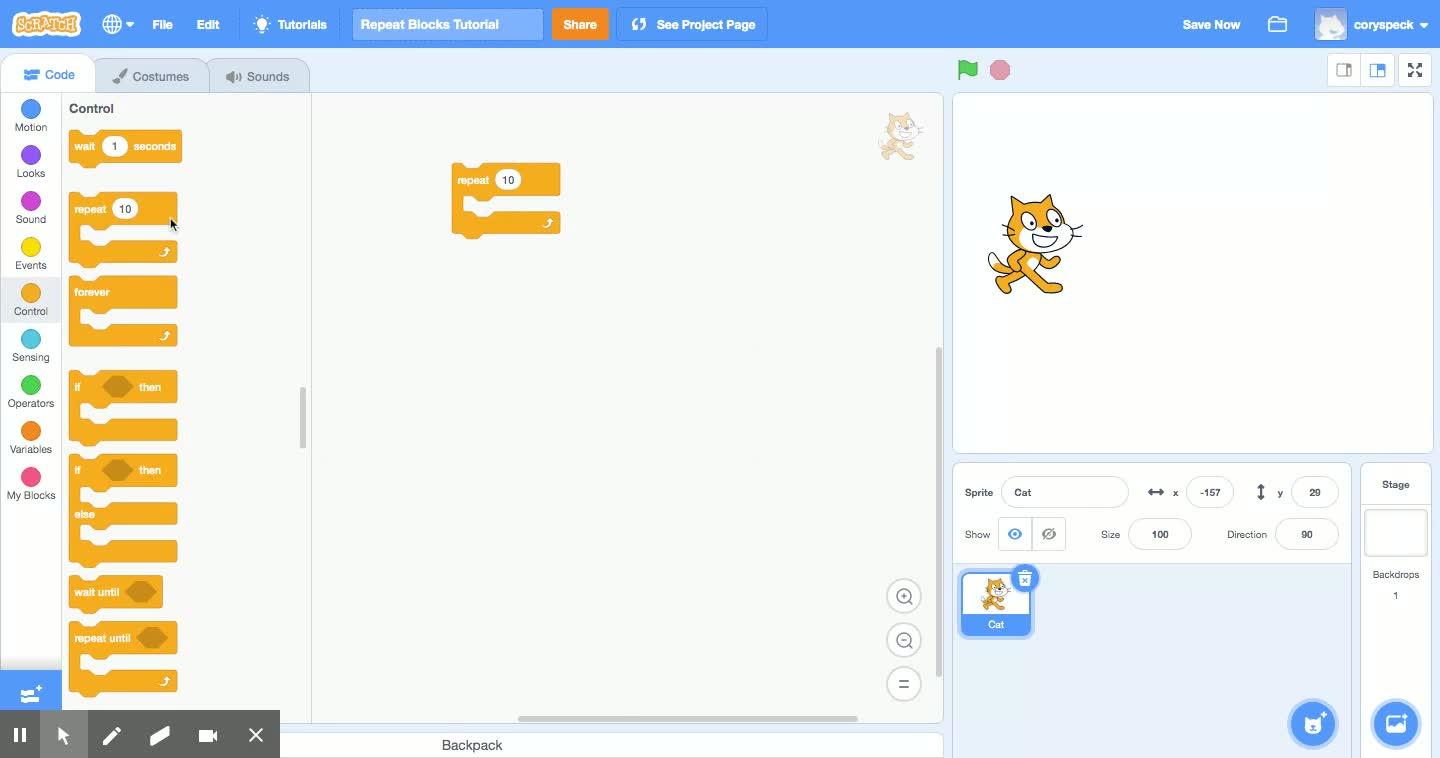The height and width of the screenshot is (758, 1440).
Task: Switch to the Code tab
Action: (x=48, y=75)
